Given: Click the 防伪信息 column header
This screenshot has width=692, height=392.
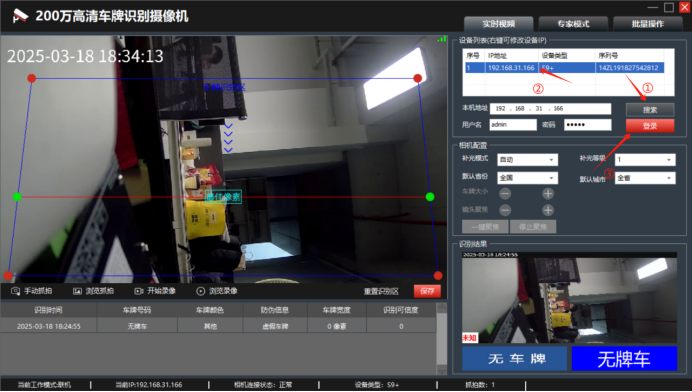Looking at the screenshot, I should tap(275, 310).
